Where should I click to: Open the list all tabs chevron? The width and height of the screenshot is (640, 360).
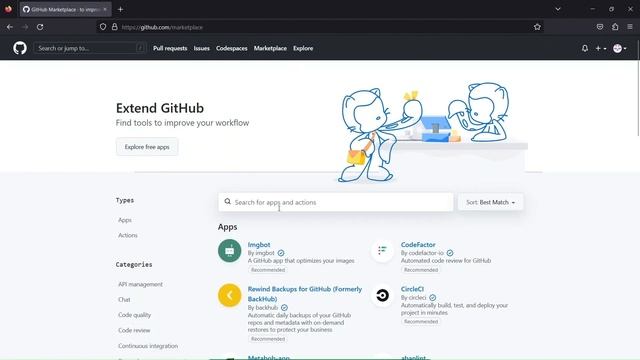point(558,9)
